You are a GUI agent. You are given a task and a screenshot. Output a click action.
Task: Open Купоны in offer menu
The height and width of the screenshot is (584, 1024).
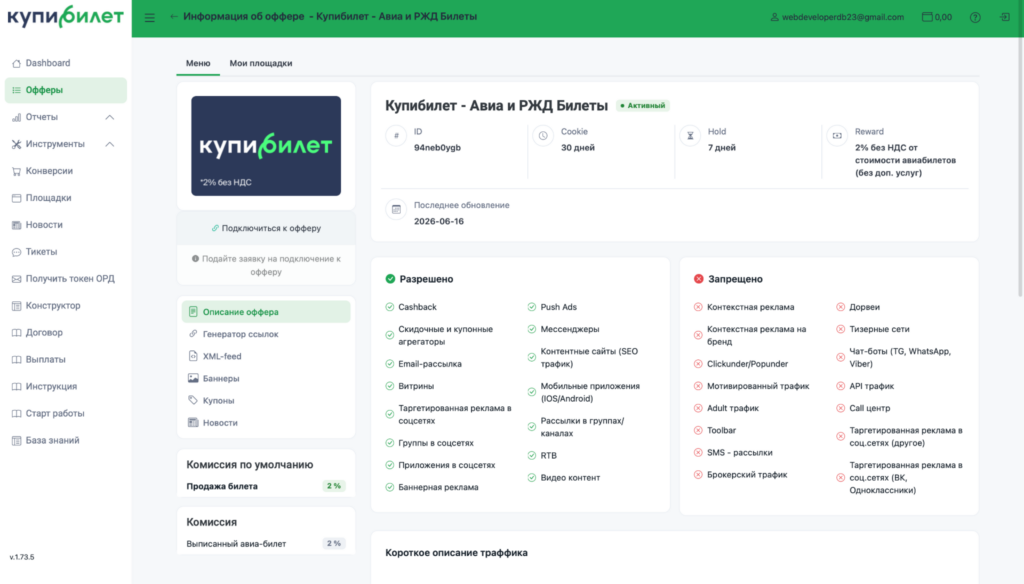[266, 400]
